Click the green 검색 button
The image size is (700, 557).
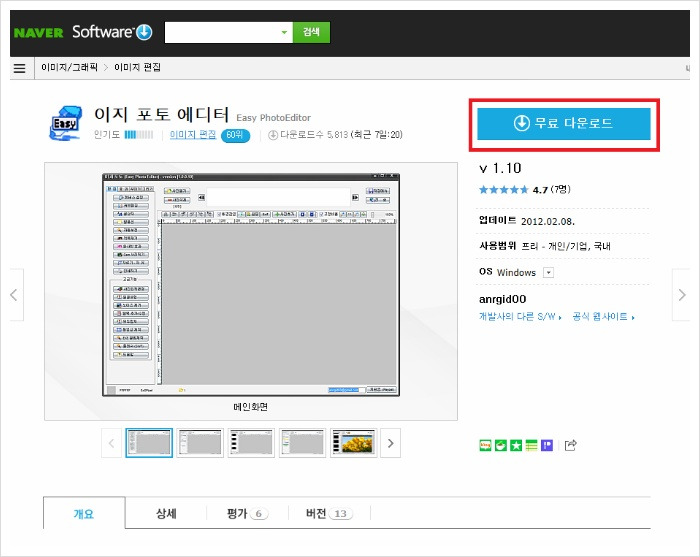pyautogui.click(x=311, y=32)
